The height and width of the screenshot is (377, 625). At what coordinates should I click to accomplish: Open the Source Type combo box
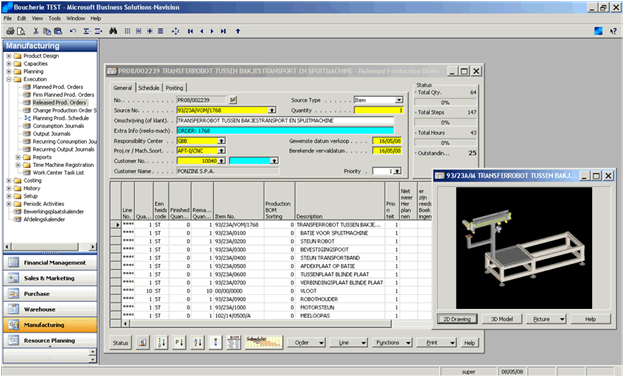pos(399,100)
